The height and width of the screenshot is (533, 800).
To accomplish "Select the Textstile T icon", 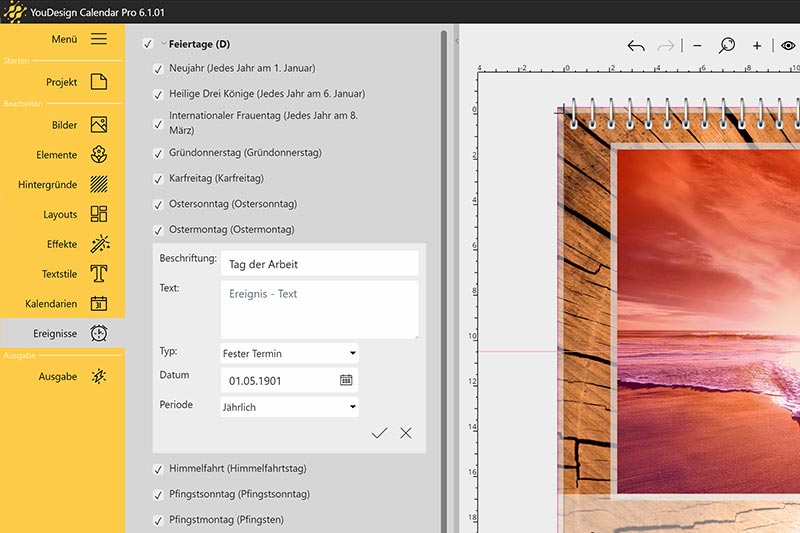I will 98,274.
